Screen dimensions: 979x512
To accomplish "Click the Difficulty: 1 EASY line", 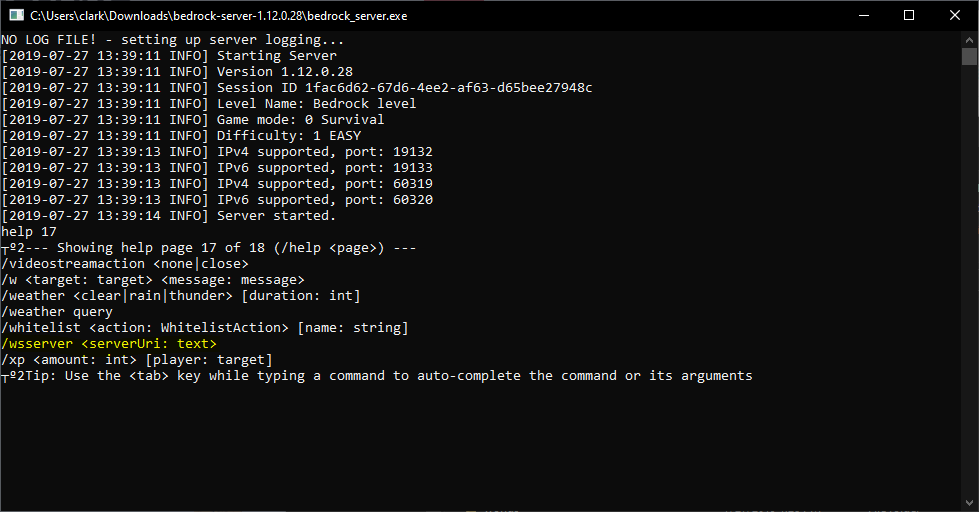I will pos(182,136).
